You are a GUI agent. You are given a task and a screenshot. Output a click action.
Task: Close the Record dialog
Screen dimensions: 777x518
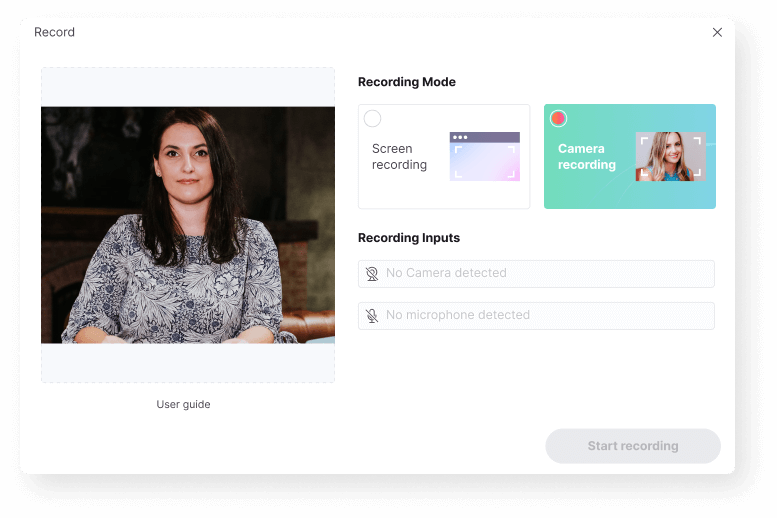[x=717, y=32]
